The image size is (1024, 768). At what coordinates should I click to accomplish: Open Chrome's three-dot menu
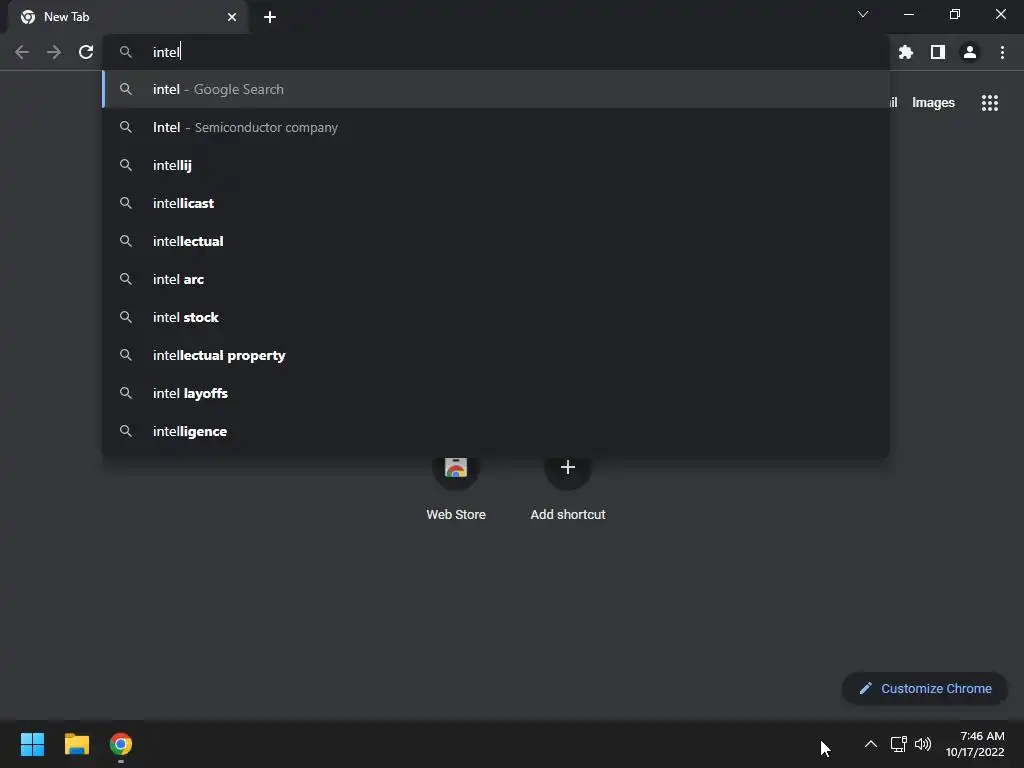click(x=1002, y=52)
